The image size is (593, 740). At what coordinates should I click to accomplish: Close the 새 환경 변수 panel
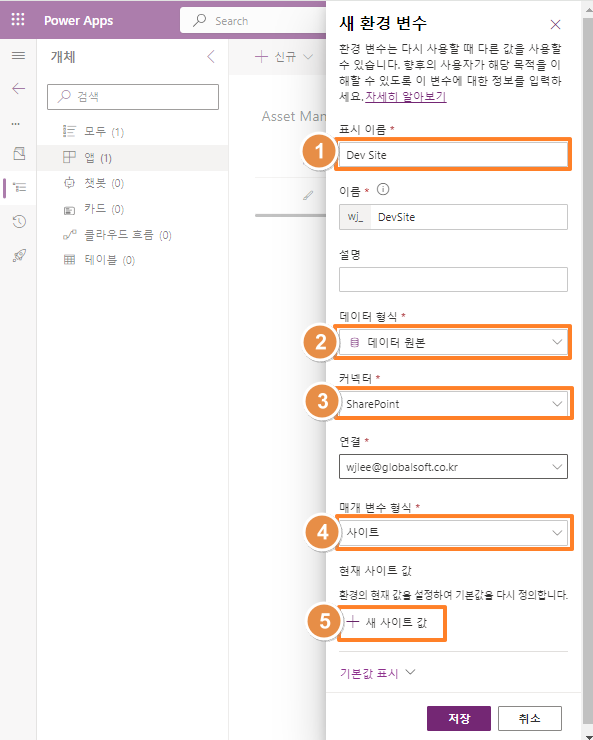tap(555, 25)
